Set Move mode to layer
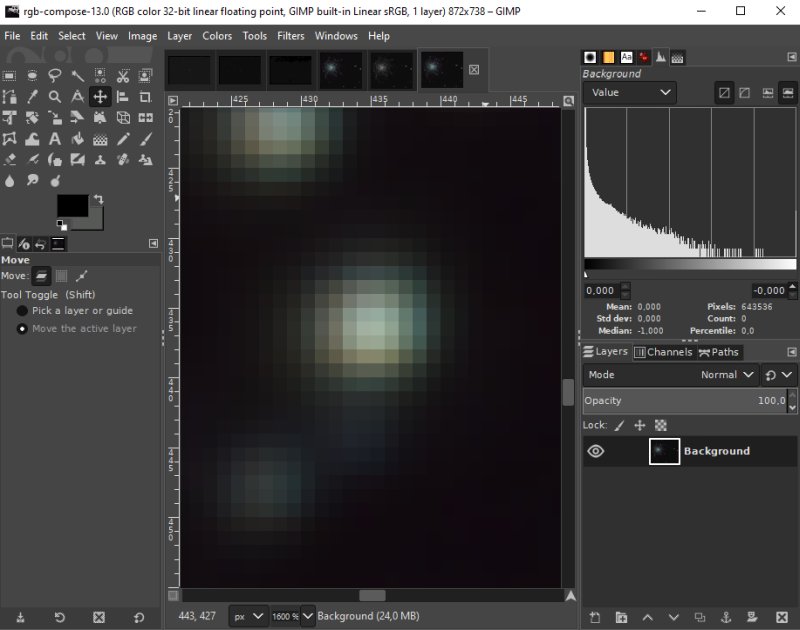Screen dimensions: 800x630 click(41, 276)
